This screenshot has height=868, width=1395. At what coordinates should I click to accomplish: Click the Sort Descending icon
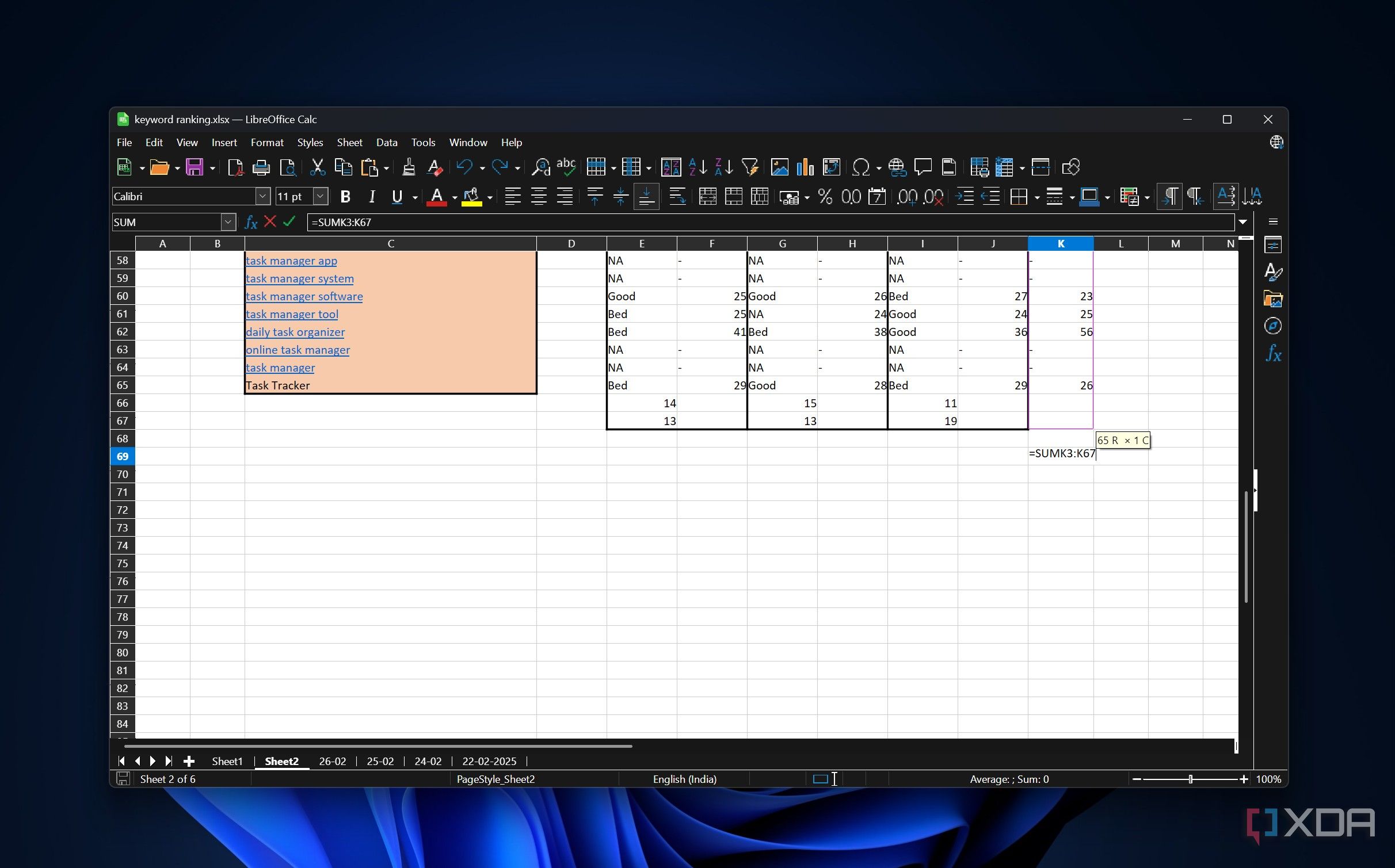(723, 167)
